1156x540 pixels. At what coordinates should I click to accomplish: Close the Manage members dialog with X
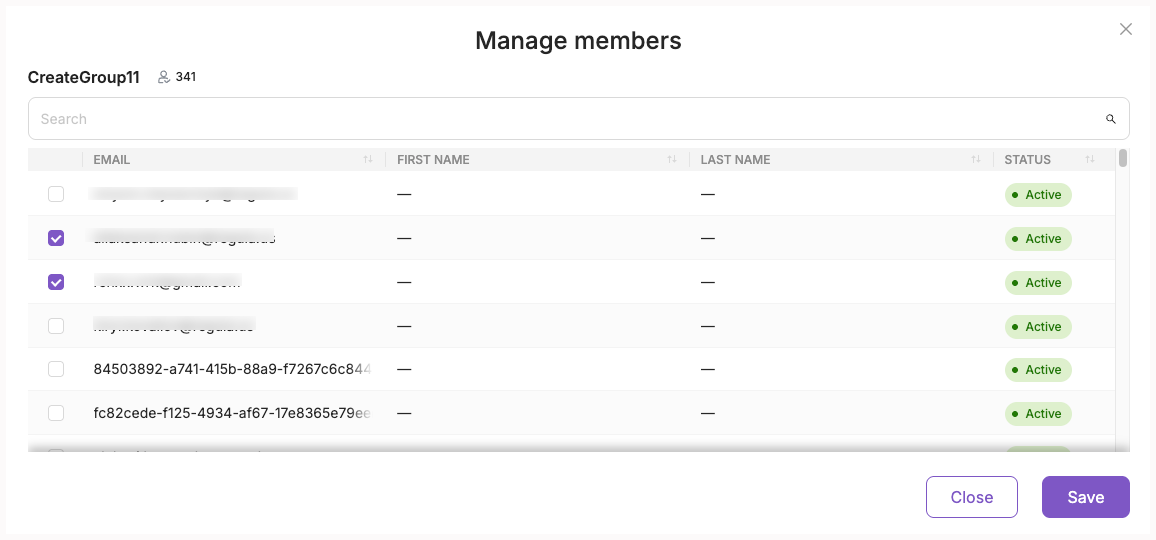click(1125, 30)
